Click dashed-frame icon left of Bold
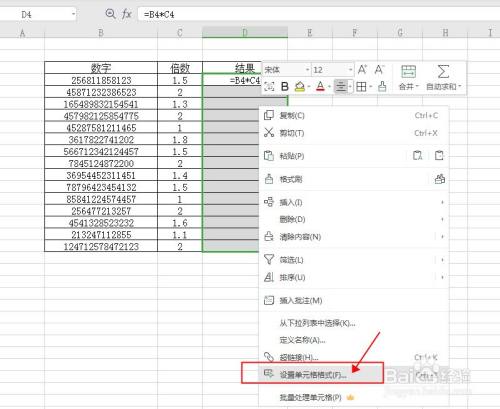500x409 pixels. pos(269,87)
